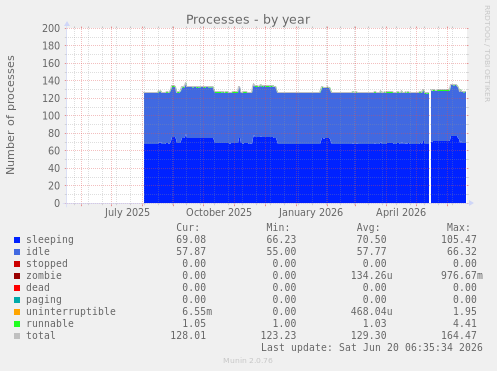Click the 'zombie' legend label
The width and height of the screenshot is (497, 371).
[44, 276]
